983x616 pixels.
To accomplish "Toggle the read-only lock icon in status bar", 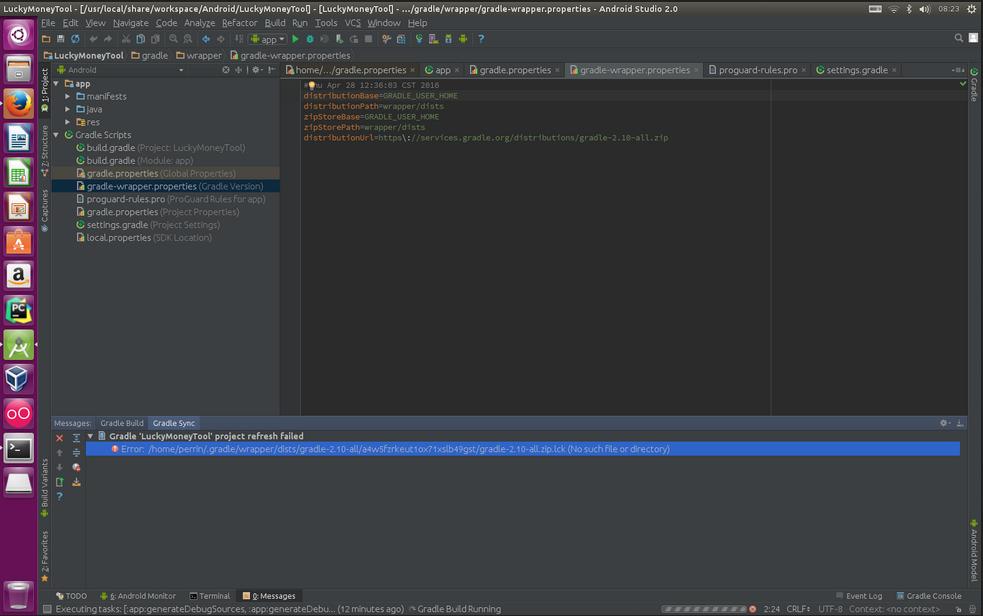I will pyautogui.click(x=958, y=609).
